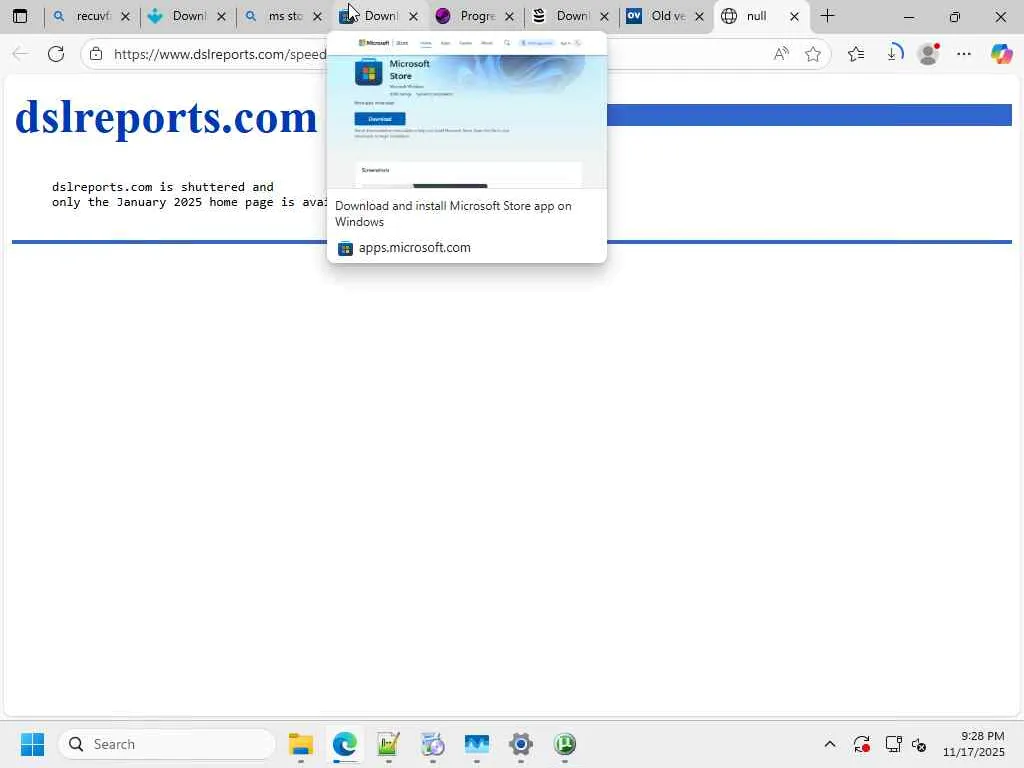Screen dimensions: 1024x768
Task: Switch to the 'Progre' tab
Action: [474, 16]
